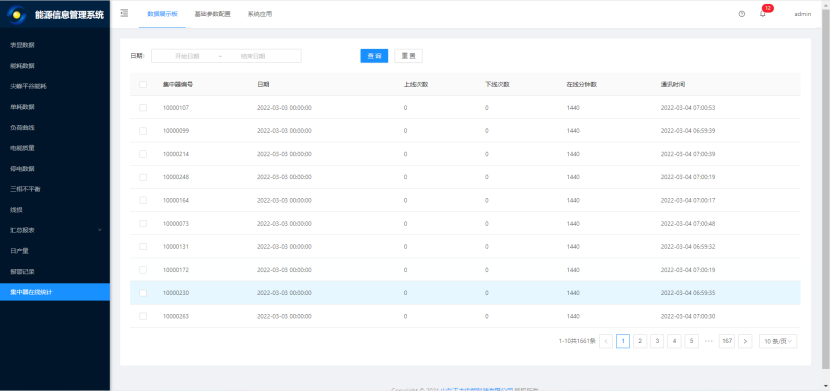Click the 重置 button

pyautogui.click(x=408, y=56)
